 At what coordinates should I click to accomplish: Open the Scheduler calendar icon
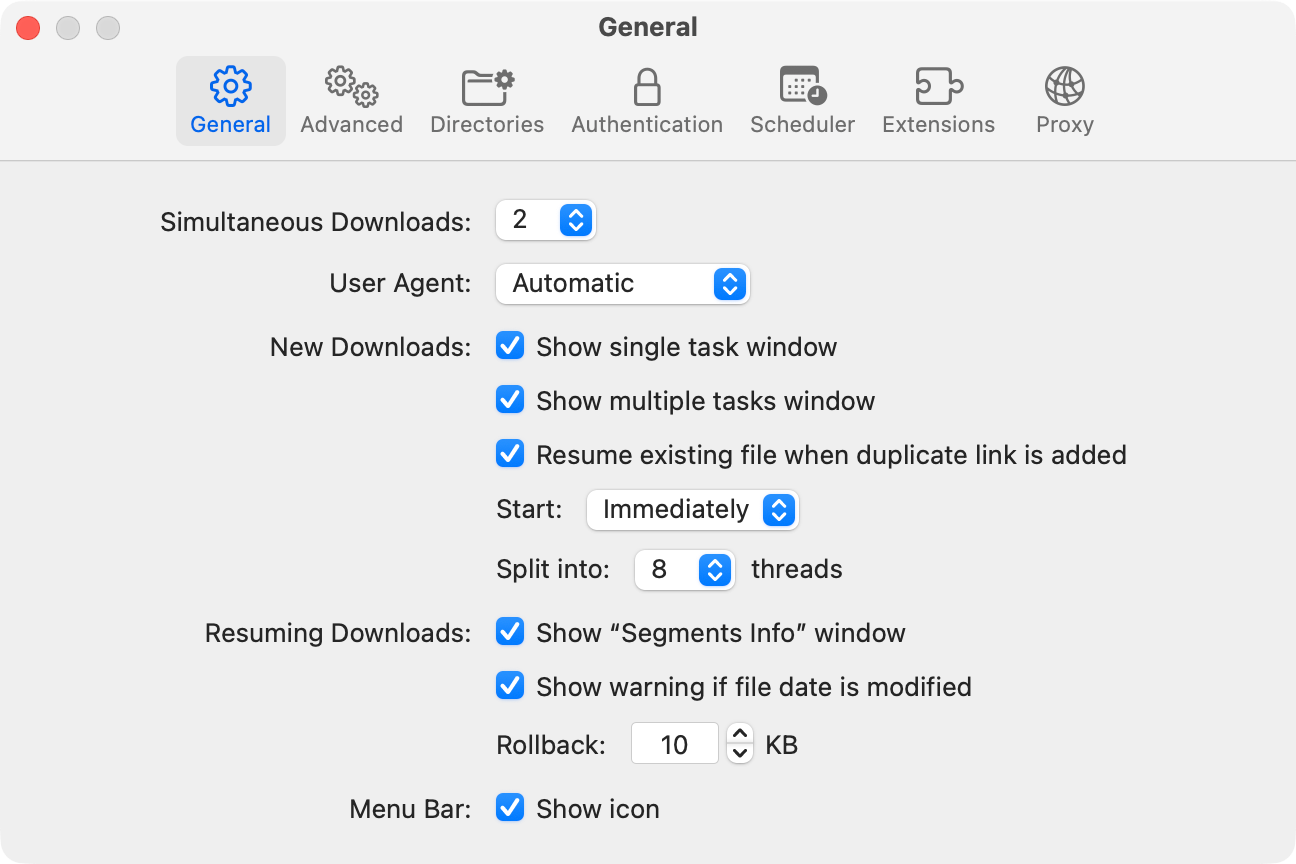point(802,87)
